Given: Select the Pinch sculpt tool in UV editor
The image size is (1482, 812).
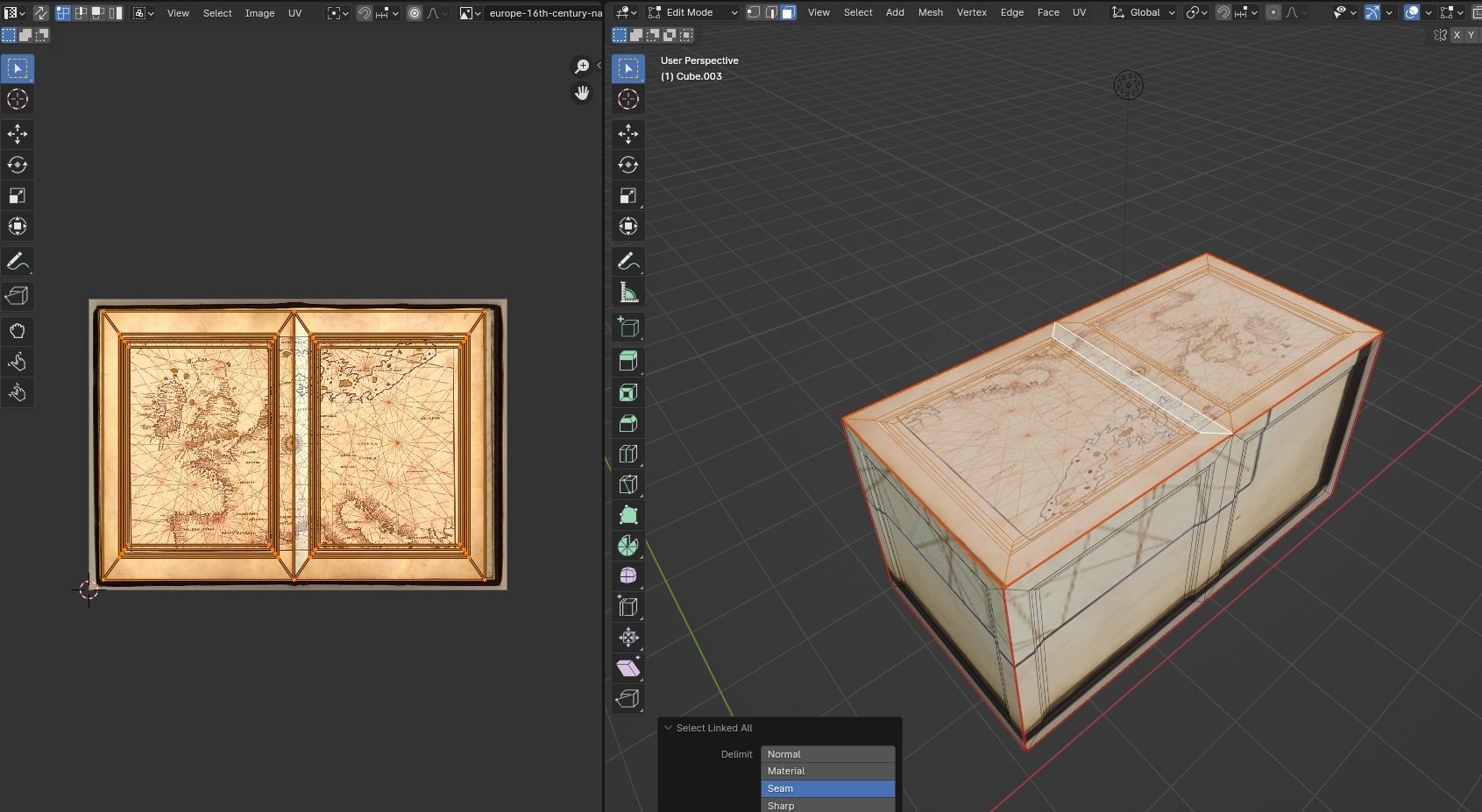Looking at the screenshot, I should tap(17, 392).
